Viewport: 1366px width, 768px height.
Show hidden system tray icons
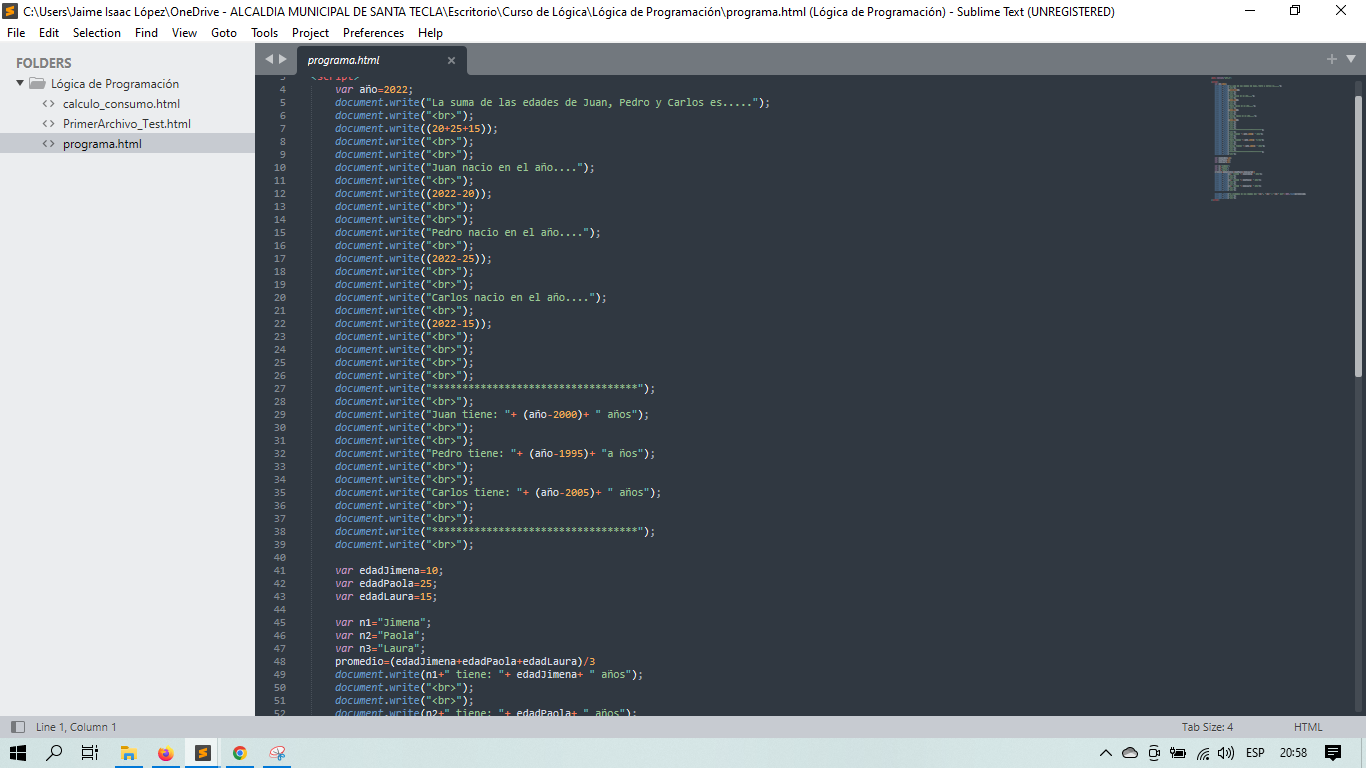[x=1105, y=753]
